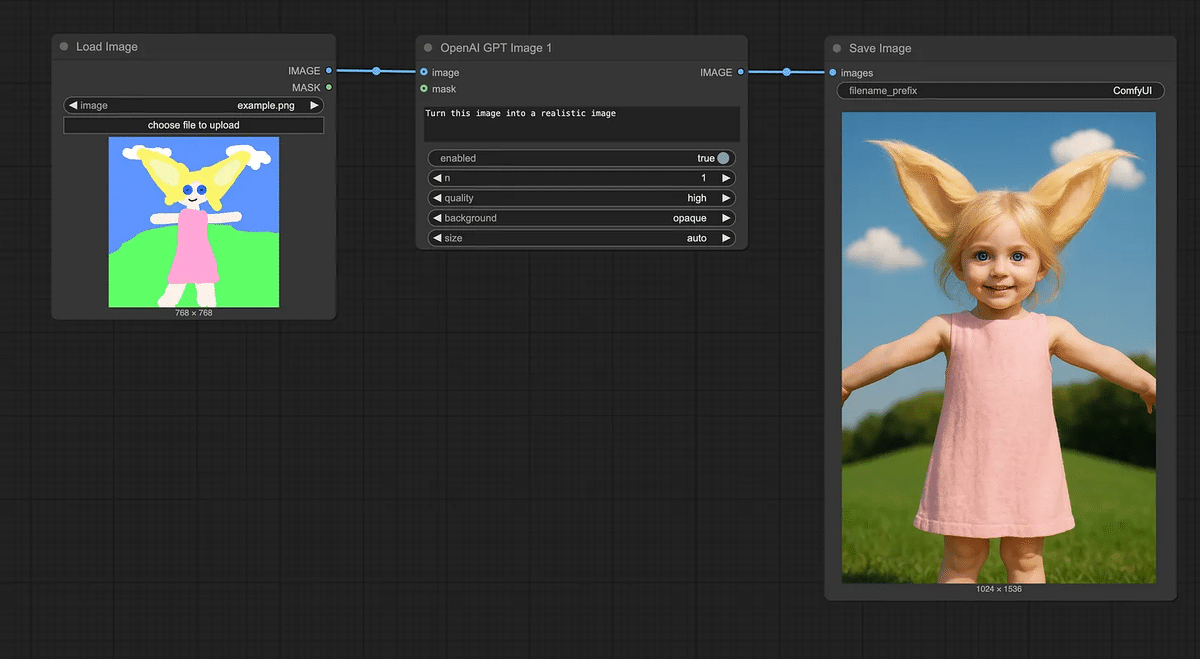Open the size dropdown showing auto
Screen dimensions: 1200x659
pos(582,238)
